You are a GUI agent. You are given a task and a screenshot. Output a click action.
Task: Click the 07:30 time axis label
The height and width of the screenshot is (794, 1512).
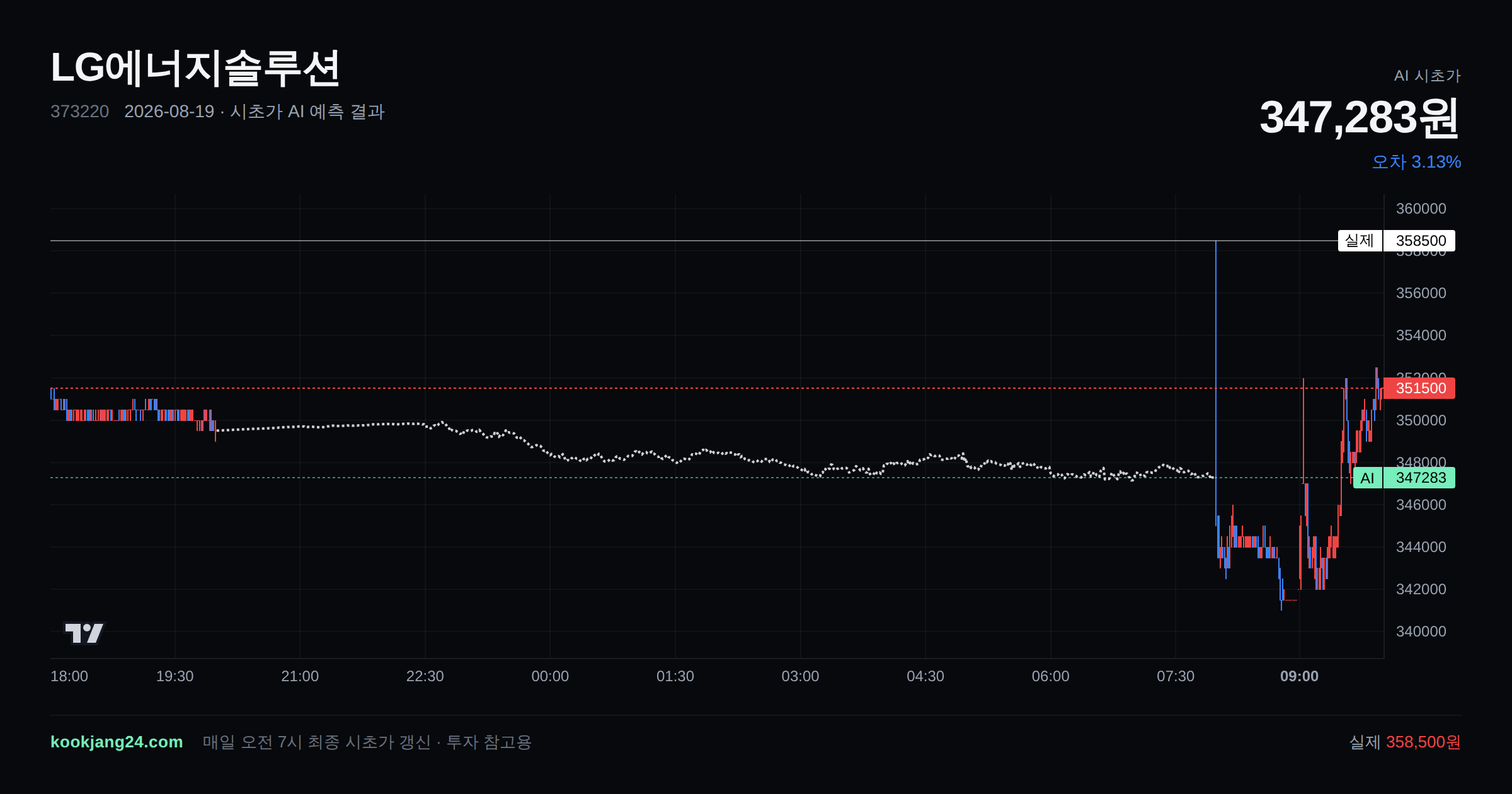[1176, 676]
